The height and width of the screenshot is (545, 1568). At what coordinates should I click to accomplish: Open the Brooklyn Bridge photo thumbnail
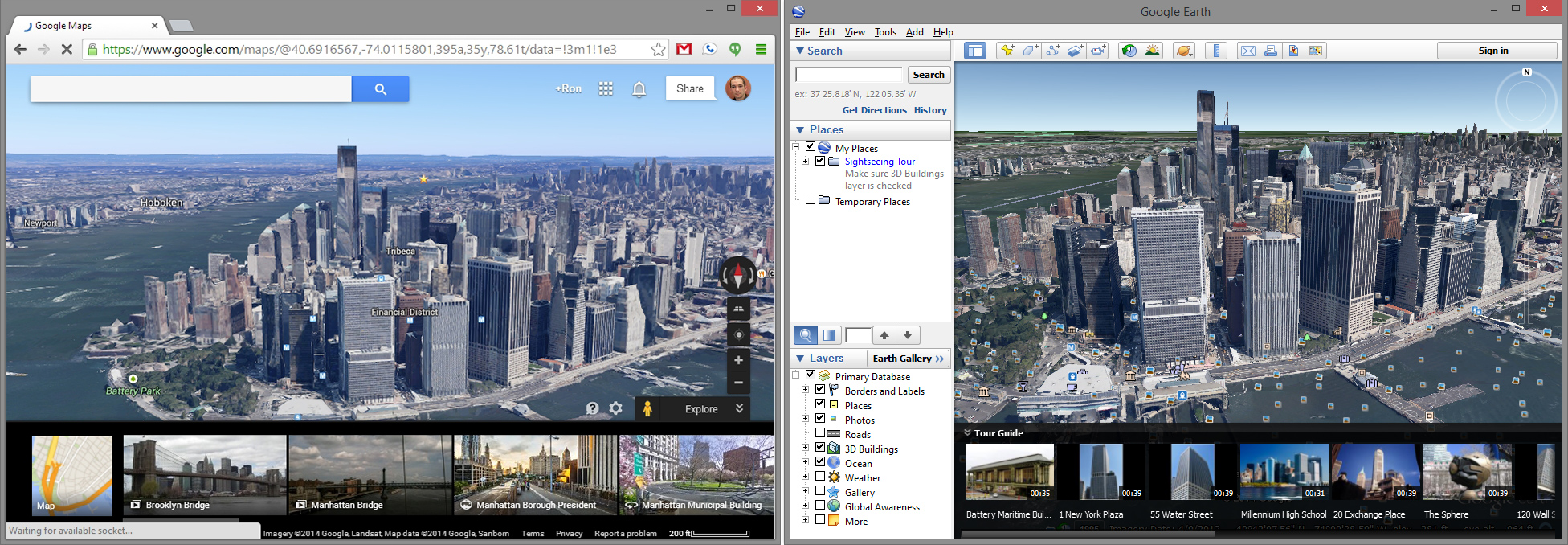205,475
